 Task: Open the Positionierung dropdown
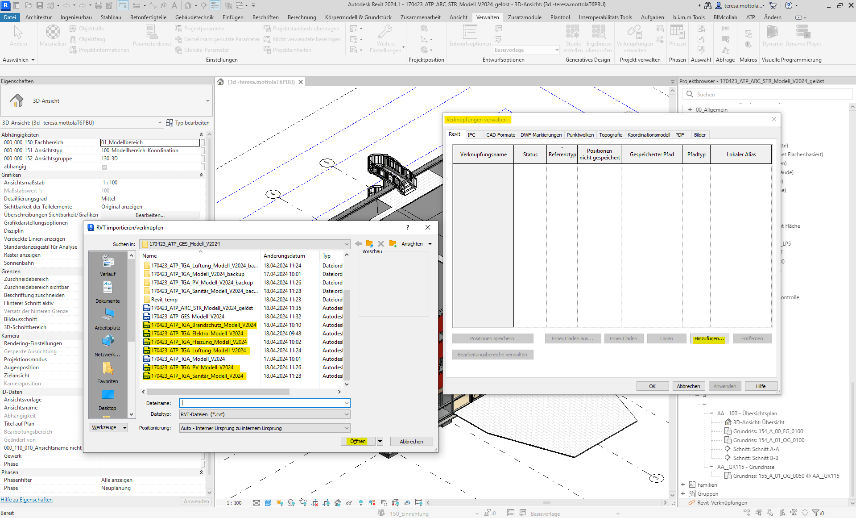(345, 427)
